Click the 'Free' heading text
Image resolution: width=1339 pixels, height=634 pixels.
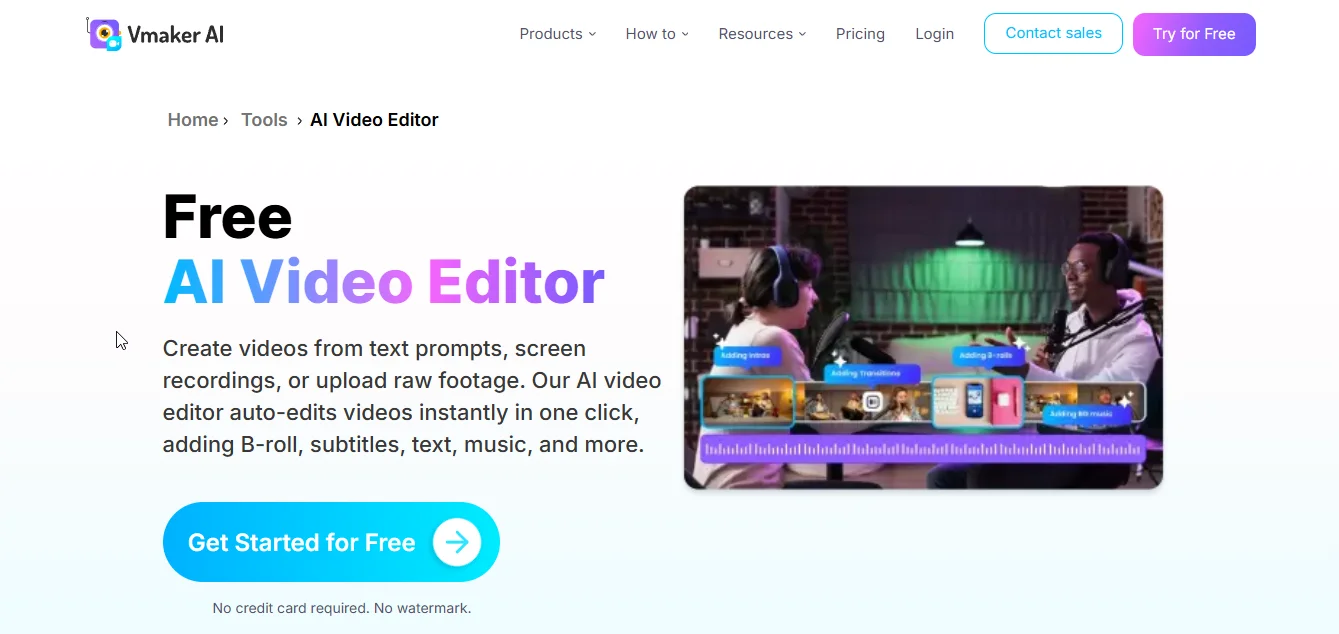(x=228, y=216)
